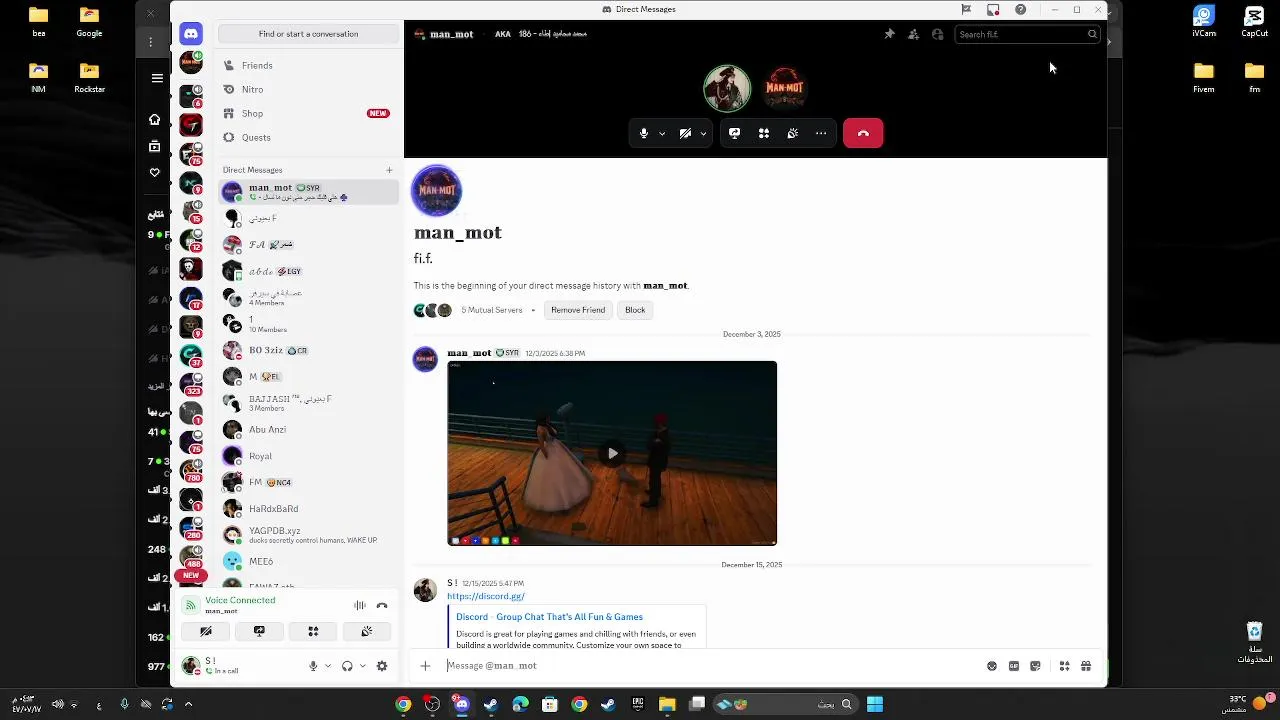Open the Abu Anzi direct message
Screen dimensions: 1280x720
308,430
